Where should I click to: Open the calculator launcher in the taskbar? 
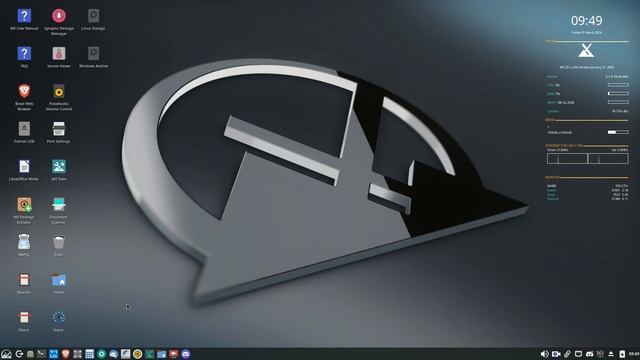tap(89, 354)
